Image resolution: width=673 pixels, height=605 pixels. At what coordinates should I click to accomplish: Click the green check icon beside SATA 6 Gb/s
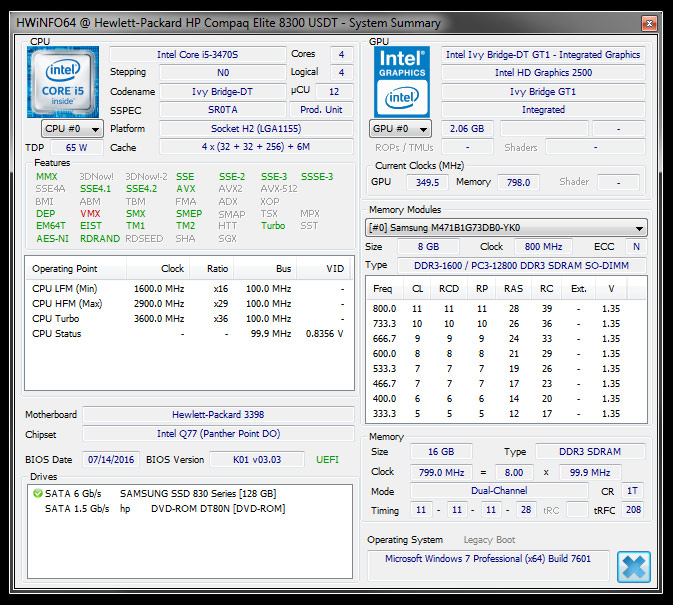coord(37,493)
